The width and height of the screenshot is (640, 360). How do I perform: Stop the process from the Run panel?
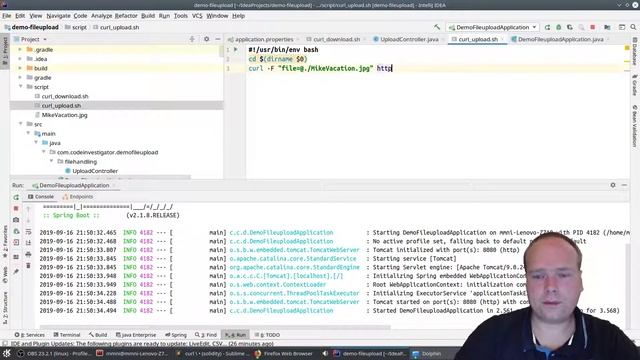click(x=16, y=209)
